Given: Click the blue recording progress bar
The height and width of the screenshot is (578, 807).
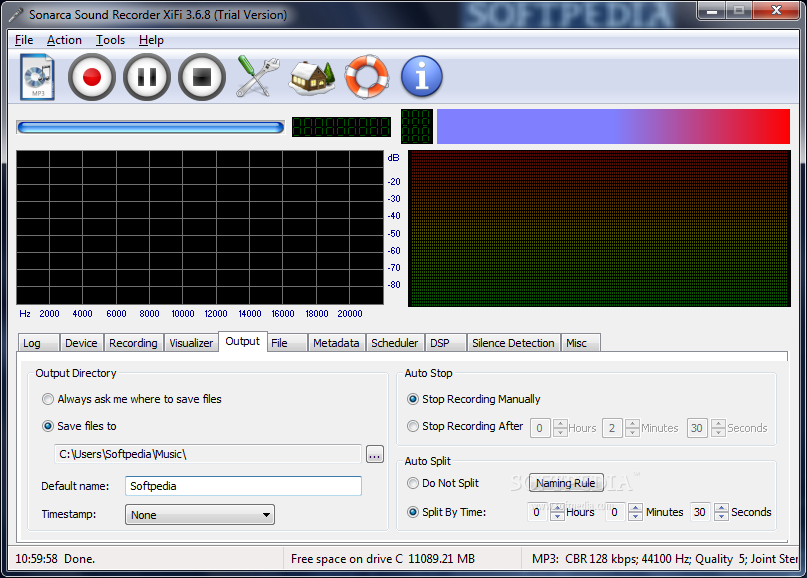Looking at the screenshot, I should point(150,127).
